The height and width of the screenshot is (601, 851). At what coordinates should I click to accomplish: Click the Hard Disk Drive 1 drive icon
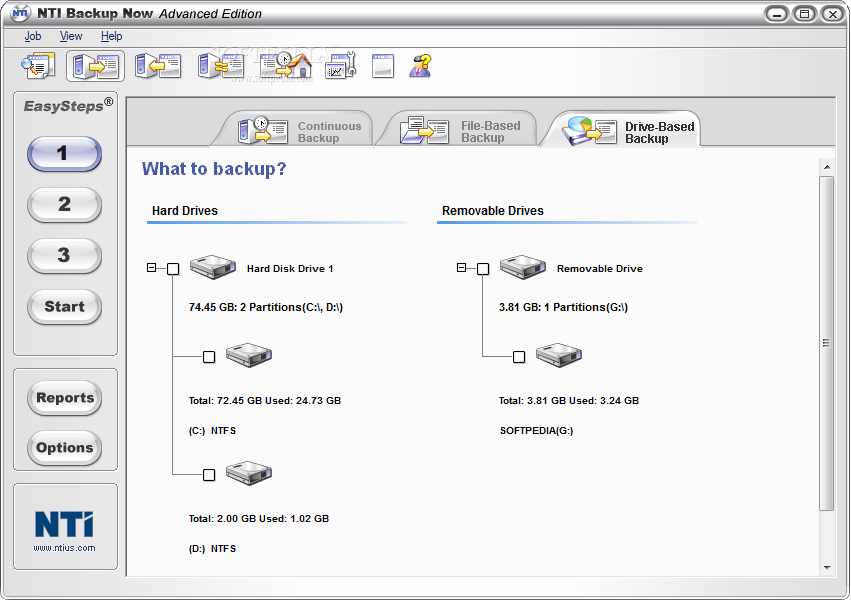point(213,267)
